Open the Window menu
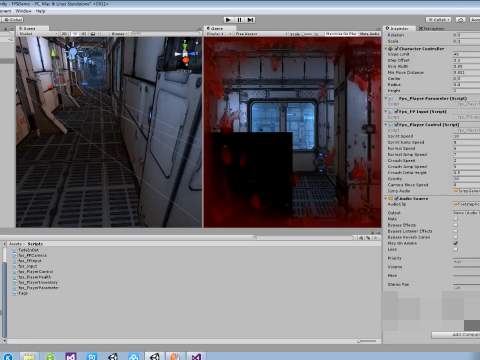The height and width of the screenshot is (360, 480). pyautogui.click(x=24, y=11)
